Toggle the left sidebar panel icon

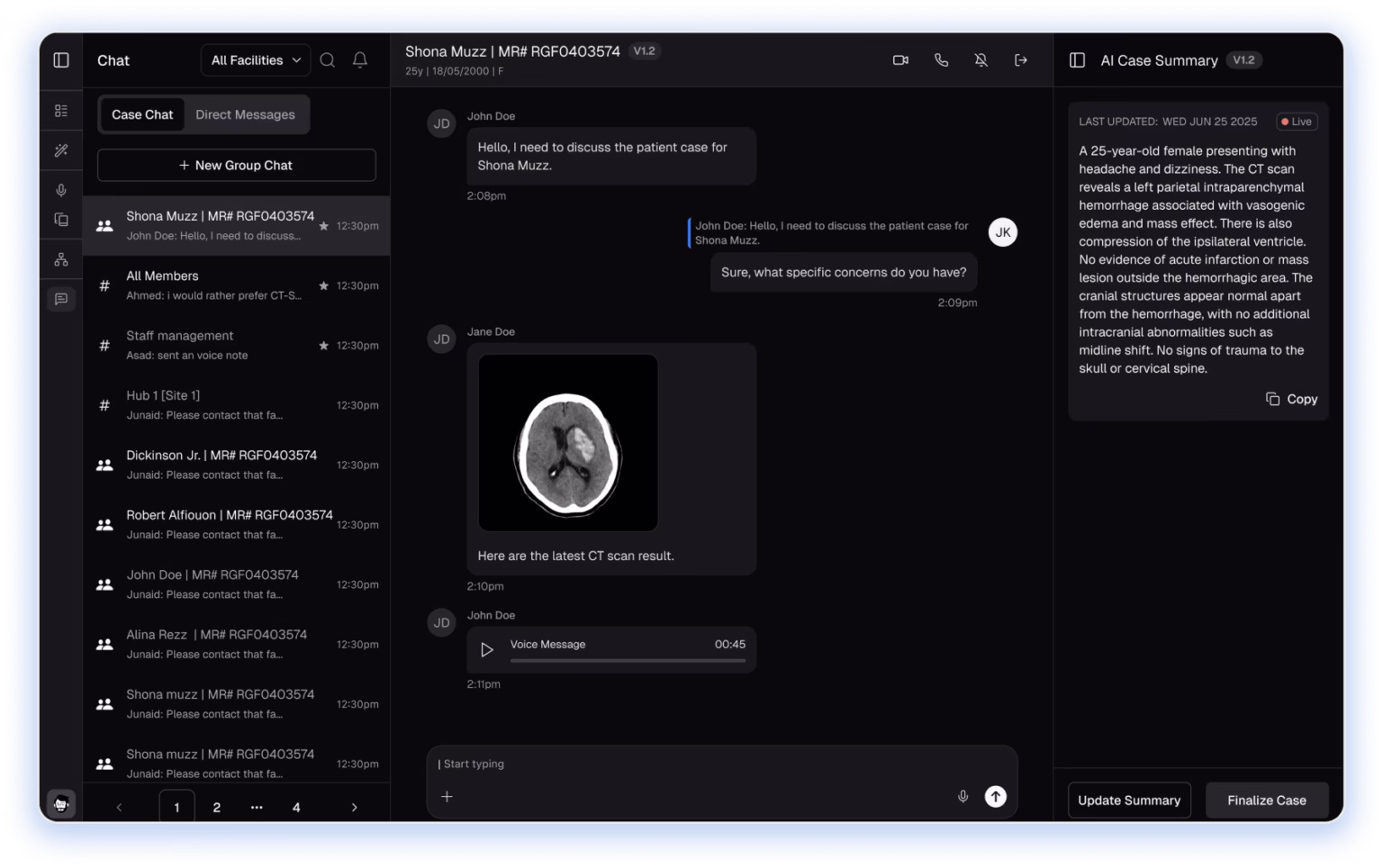tap(61, 60)
